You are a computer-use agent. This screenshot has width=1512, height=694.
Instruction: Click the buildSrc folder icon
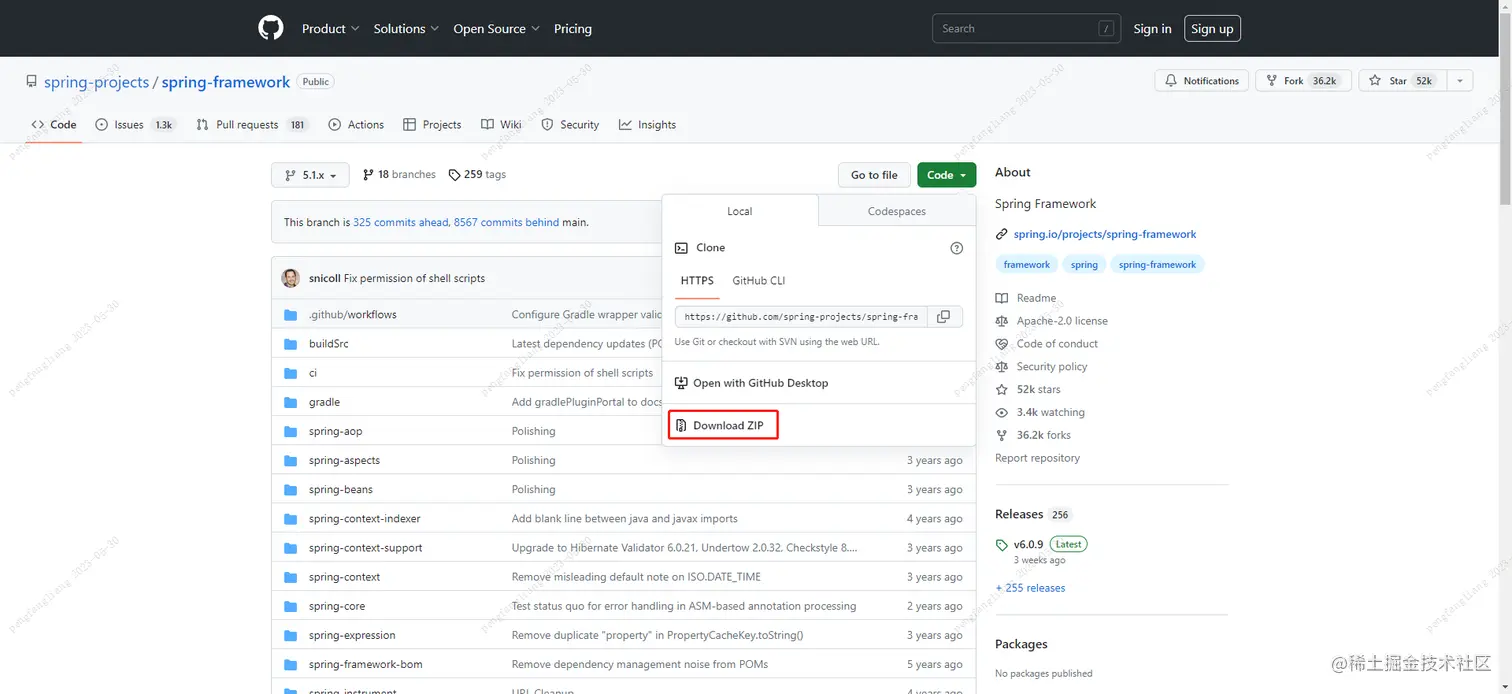click(291, 343)
